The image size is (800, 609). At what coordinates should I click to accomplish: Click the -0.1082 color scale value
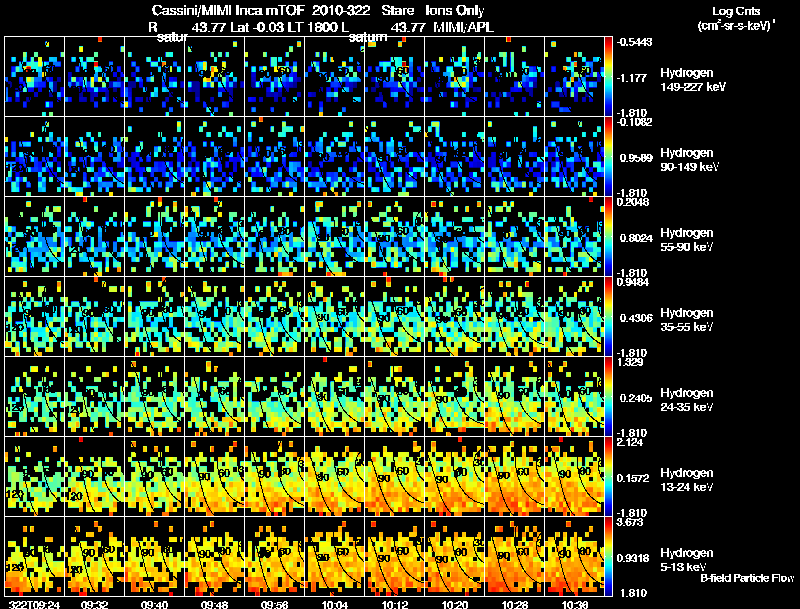pos(634,122)
